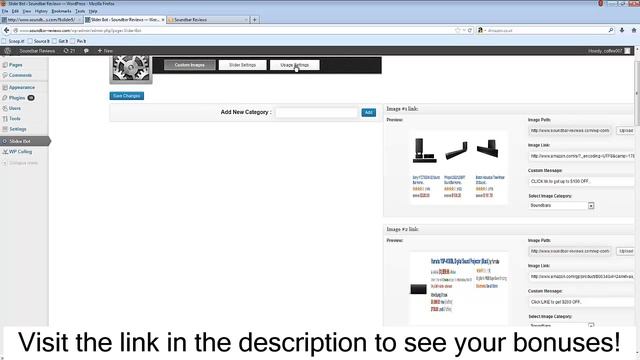Click Image #2 Image Path field

[x=570, y=251]
